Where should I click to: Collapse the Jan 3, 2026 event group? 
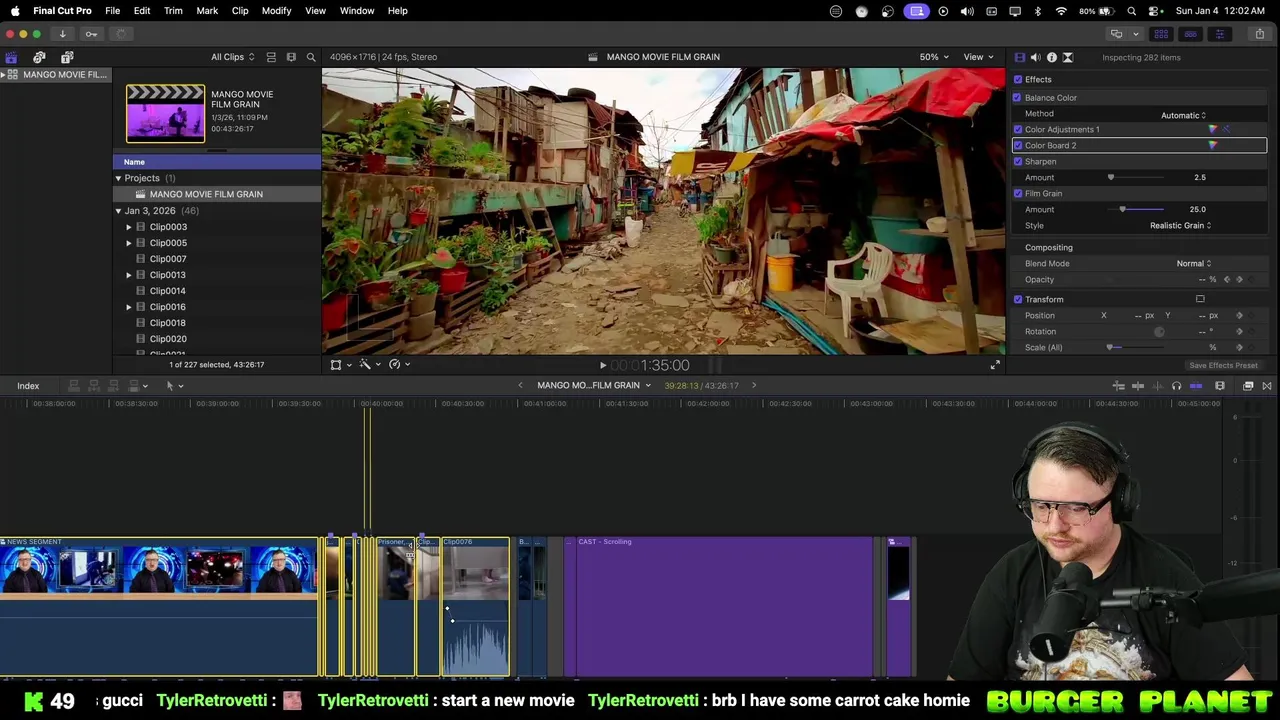pyautogui.click(x=118, y=211)
